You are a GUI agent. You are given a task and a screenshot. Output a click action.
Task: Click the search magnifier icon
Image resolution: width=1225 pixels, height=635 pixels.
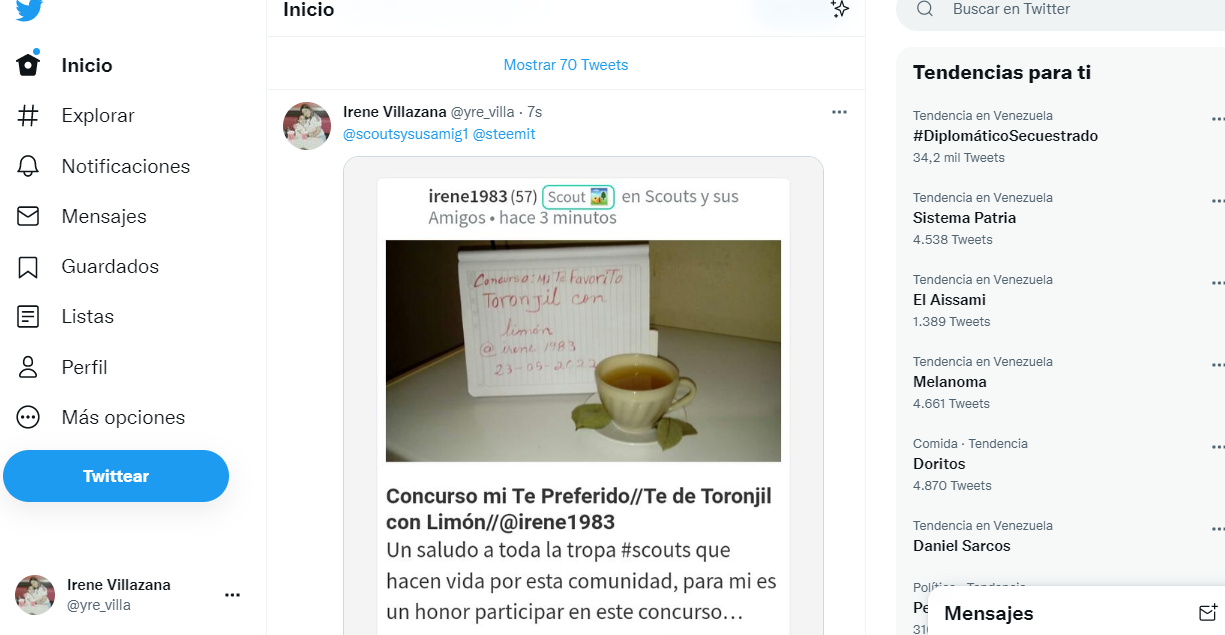pos(925,9)
